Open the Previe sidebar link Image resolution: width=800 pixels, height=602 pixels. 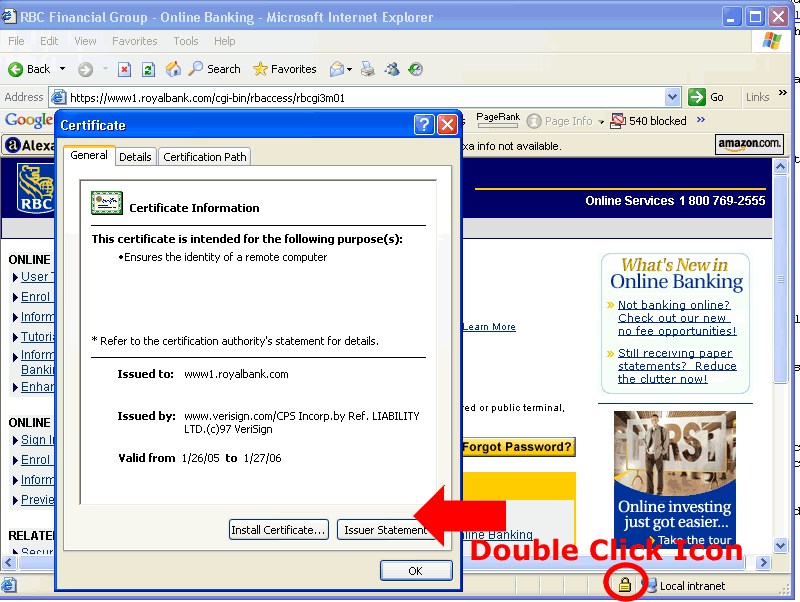(37, 500)
